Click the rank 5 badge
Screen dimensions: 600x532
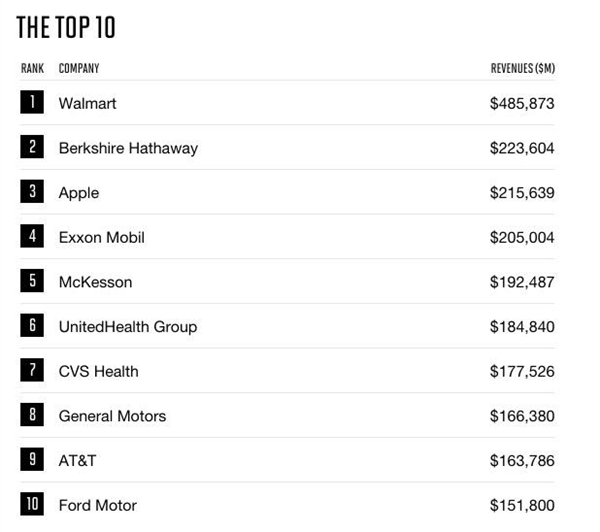pyautogui.click(x=32, y=282)
